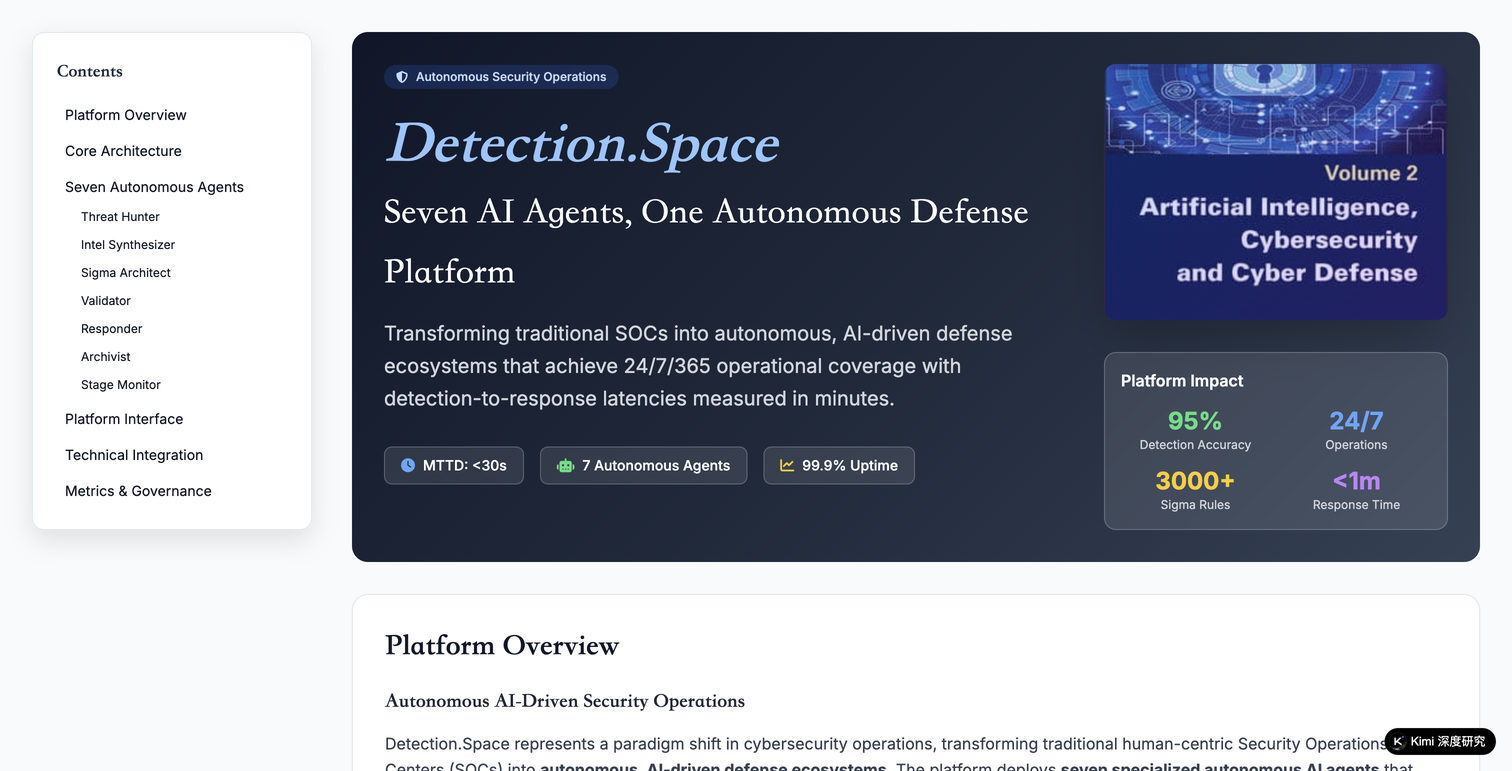Viewport: 1512px width, 771px height.
Task: Click the shield icon in Autonomous Security Operations badge
Action: (402, 77)
